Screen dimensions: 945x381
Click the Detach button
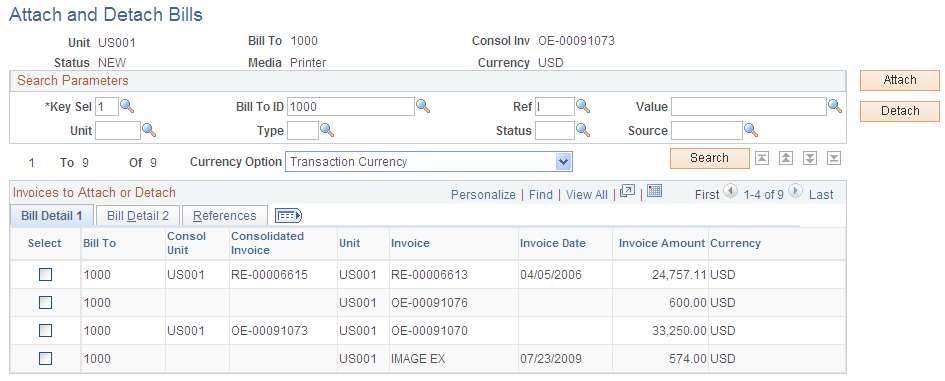click(x=900, y=111)
